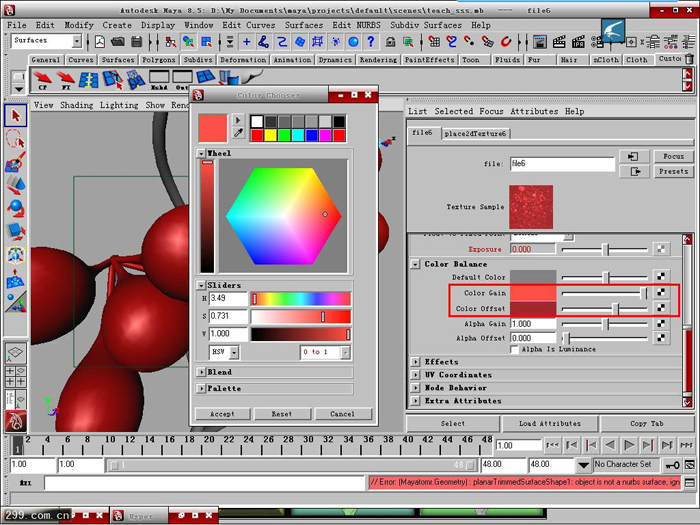Click the Copy Tab button
The image size is (700, 525).
point(646,423)
